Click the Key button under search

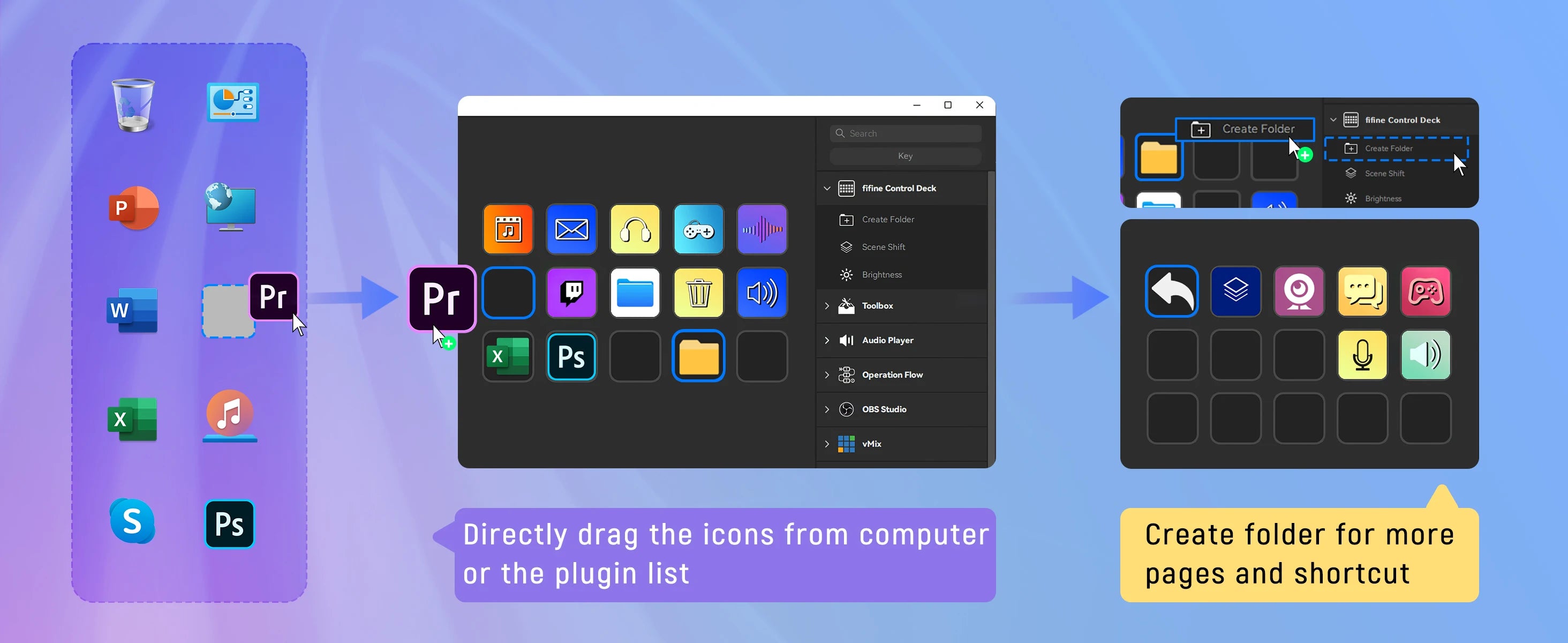(x=904, y=156)
